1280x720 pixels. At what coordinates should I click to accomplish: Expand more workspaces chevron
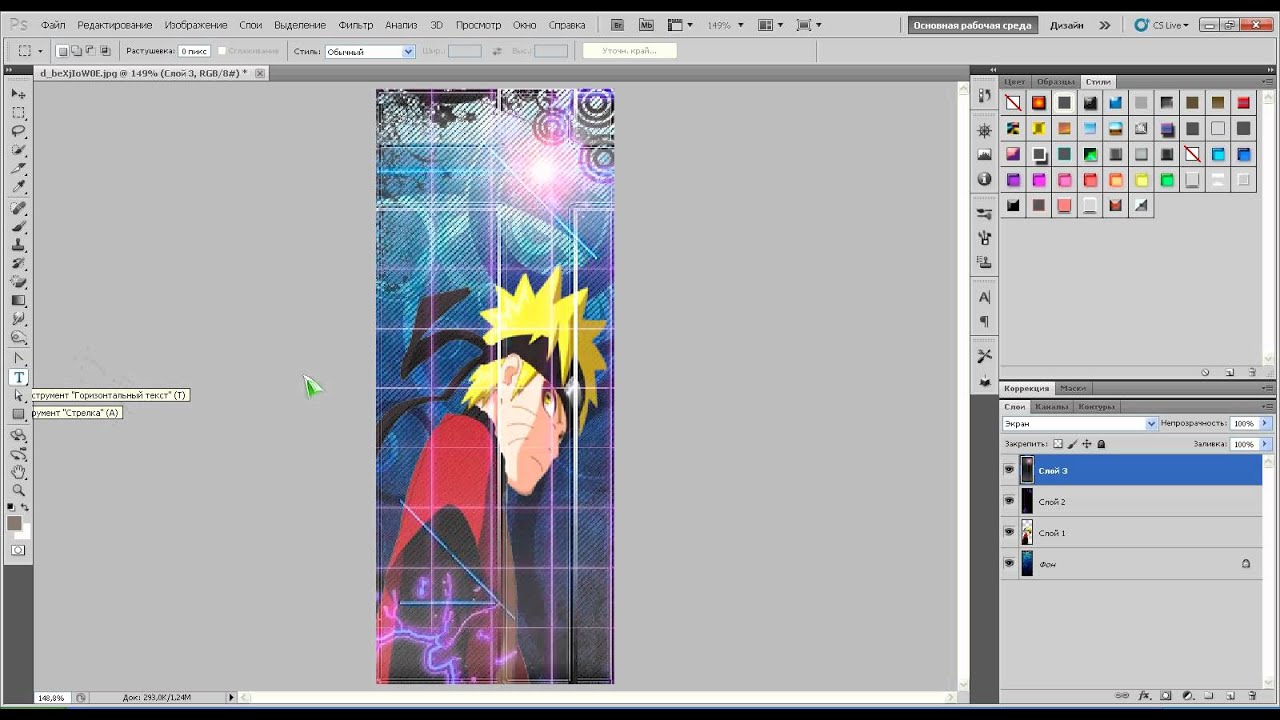[x=1104, y=25]
